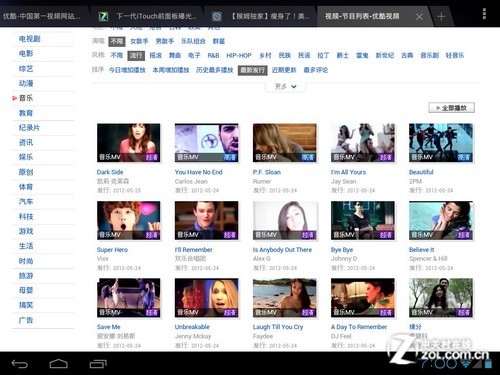The image size is (500, 375).
Task: Open the Beautiful 2PM video thumbnail
Action: tap(441, 143)
